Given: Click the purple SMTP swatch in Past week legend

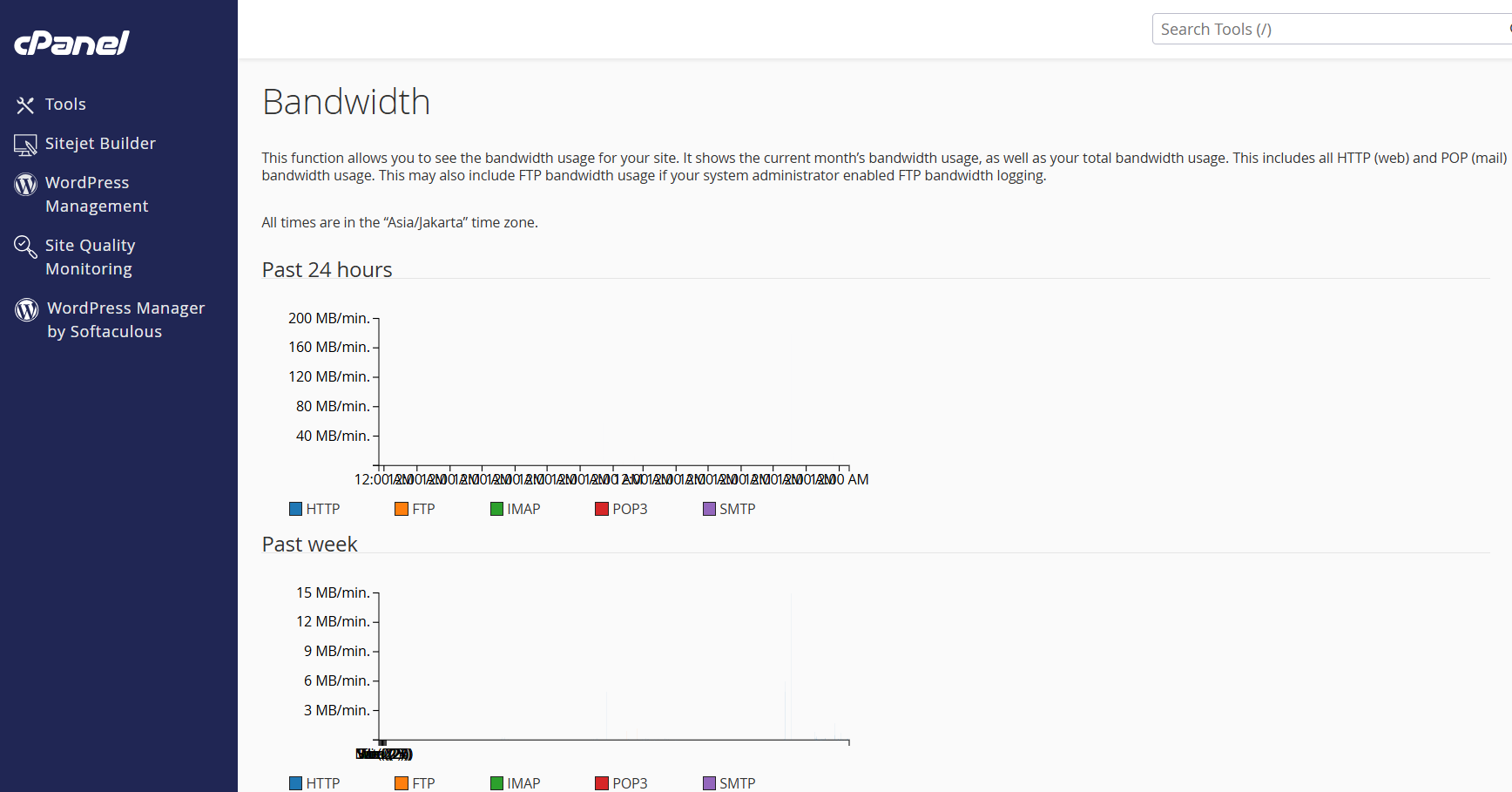Looking at the screenshot, I should pos(709,783).
